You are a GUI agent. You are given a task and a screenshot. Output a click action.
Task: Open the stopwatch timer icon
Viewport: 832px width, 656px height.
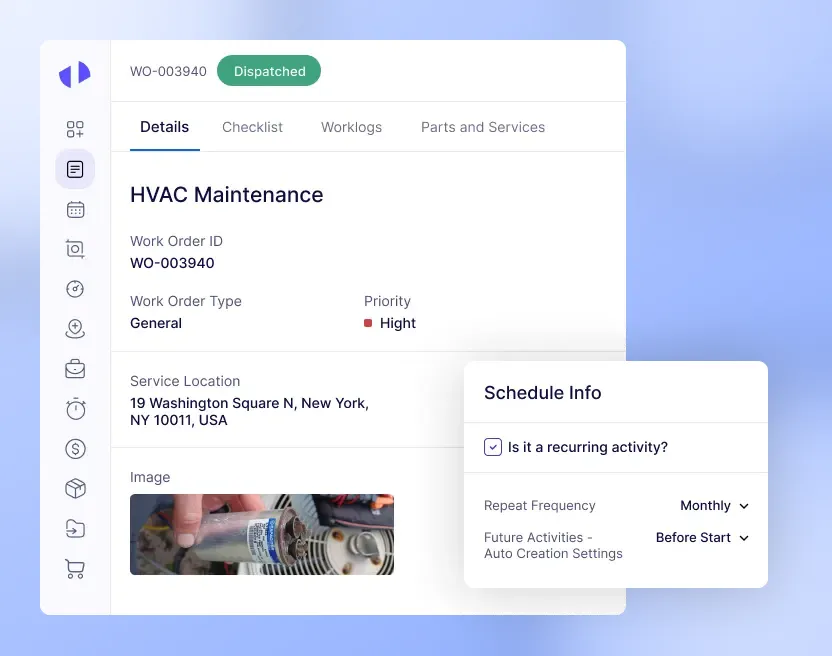pyautogui.click(x=76, y=409)
